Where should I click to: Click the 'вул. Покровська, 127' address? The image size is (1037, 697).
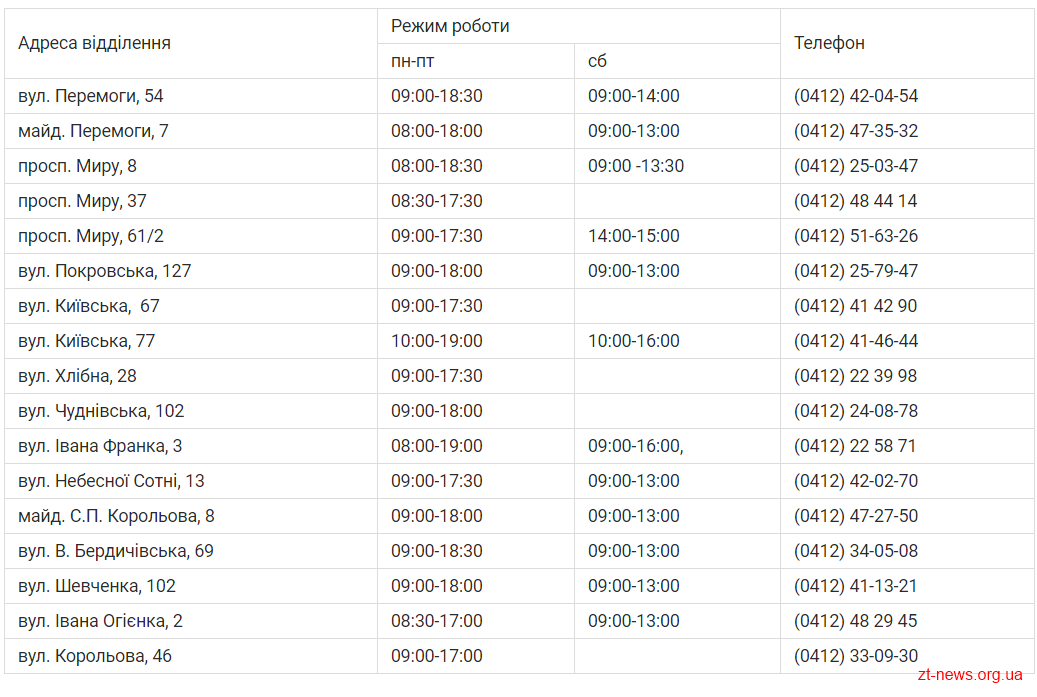pos(104,271)
